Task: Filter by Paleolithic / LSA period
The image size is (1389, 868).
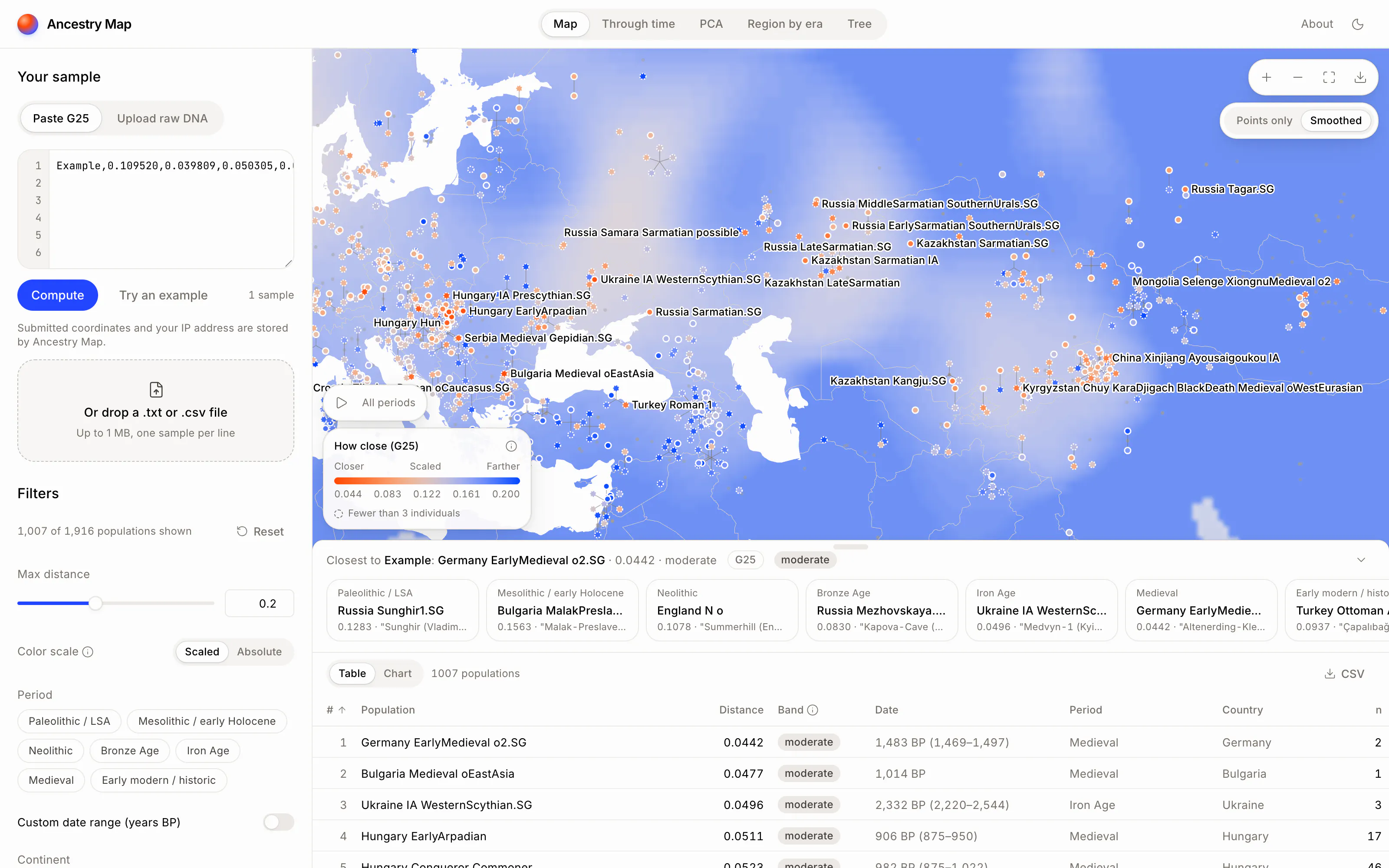Action: 69,721
